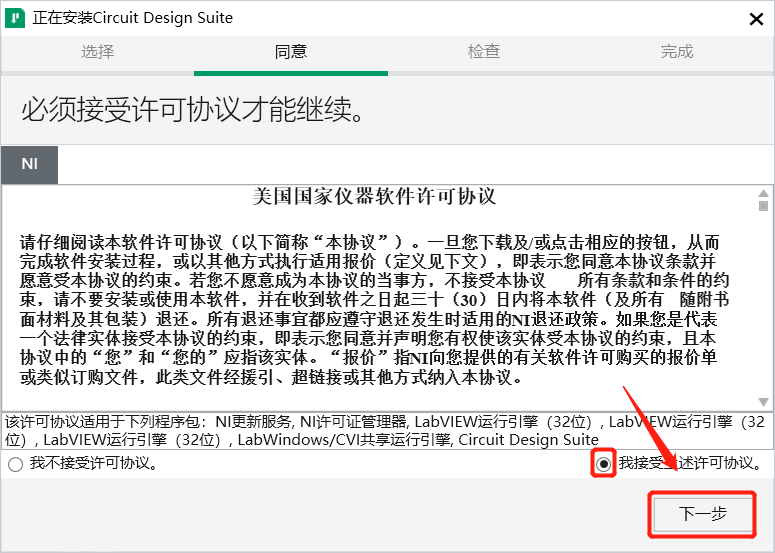This screenshot has width=775, height=553.
Task: Select 我接受上述许可协议 radio button
Action: pos(603,464)
